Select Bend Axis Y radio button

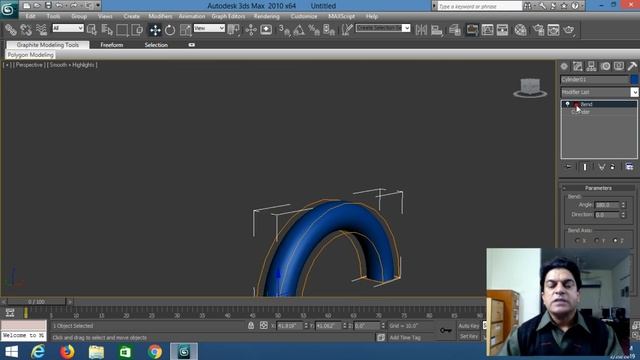[x=596, y=241]
